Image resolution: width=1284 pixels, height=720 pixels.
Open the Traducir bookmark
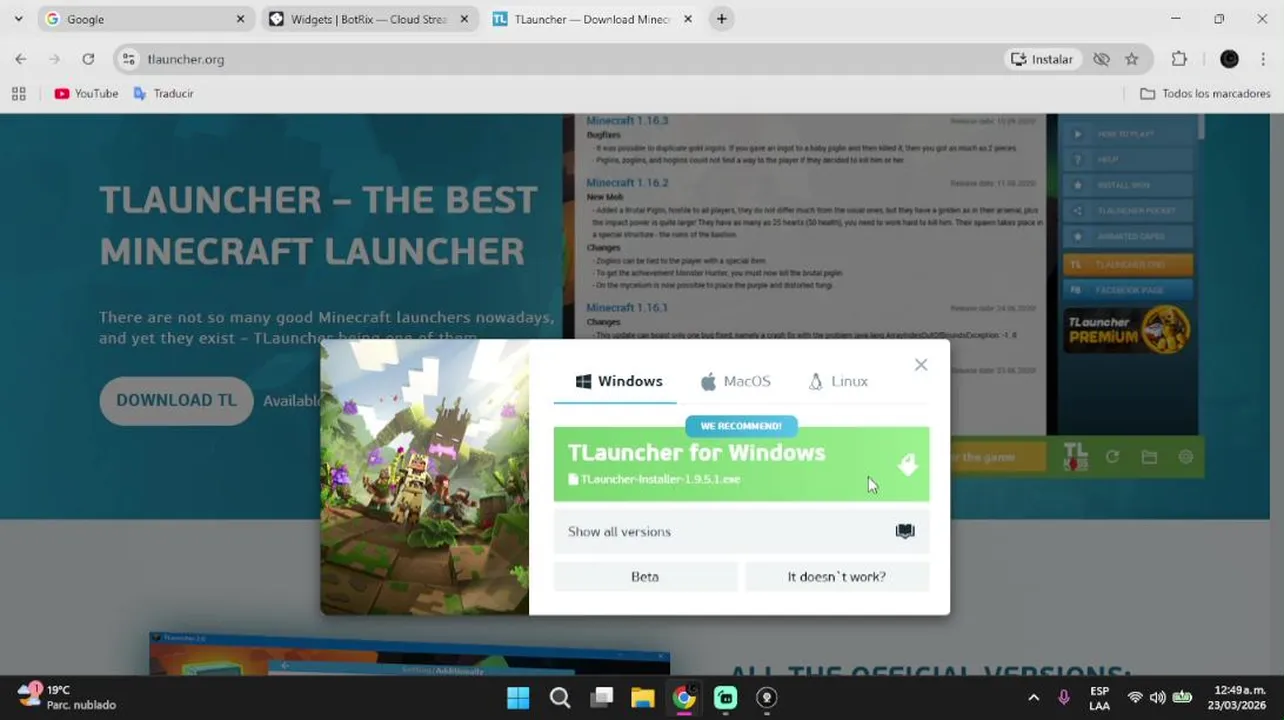[163, 93]
